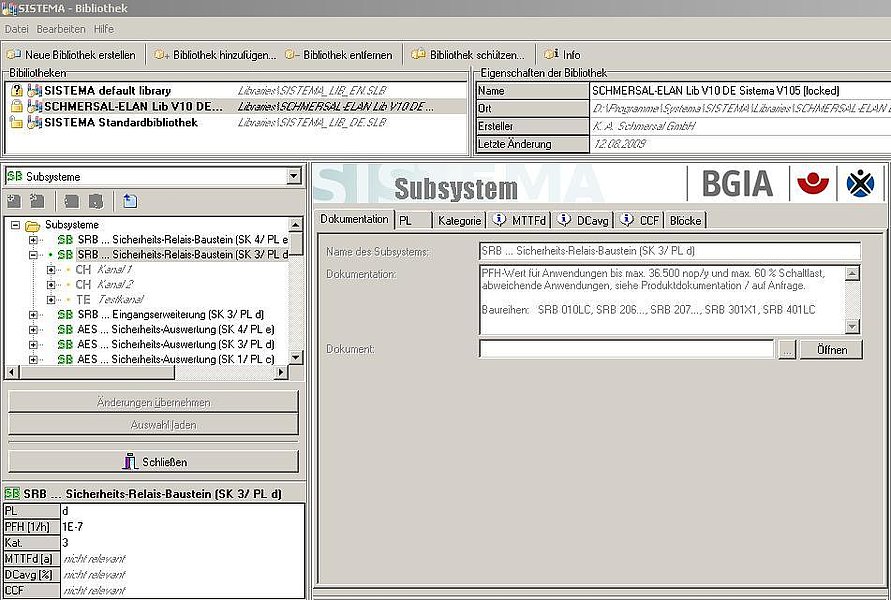Select CH Kanal 1 tree item
Image resolution: width=891 pixels, height=600 pixels.
(103, 269)
